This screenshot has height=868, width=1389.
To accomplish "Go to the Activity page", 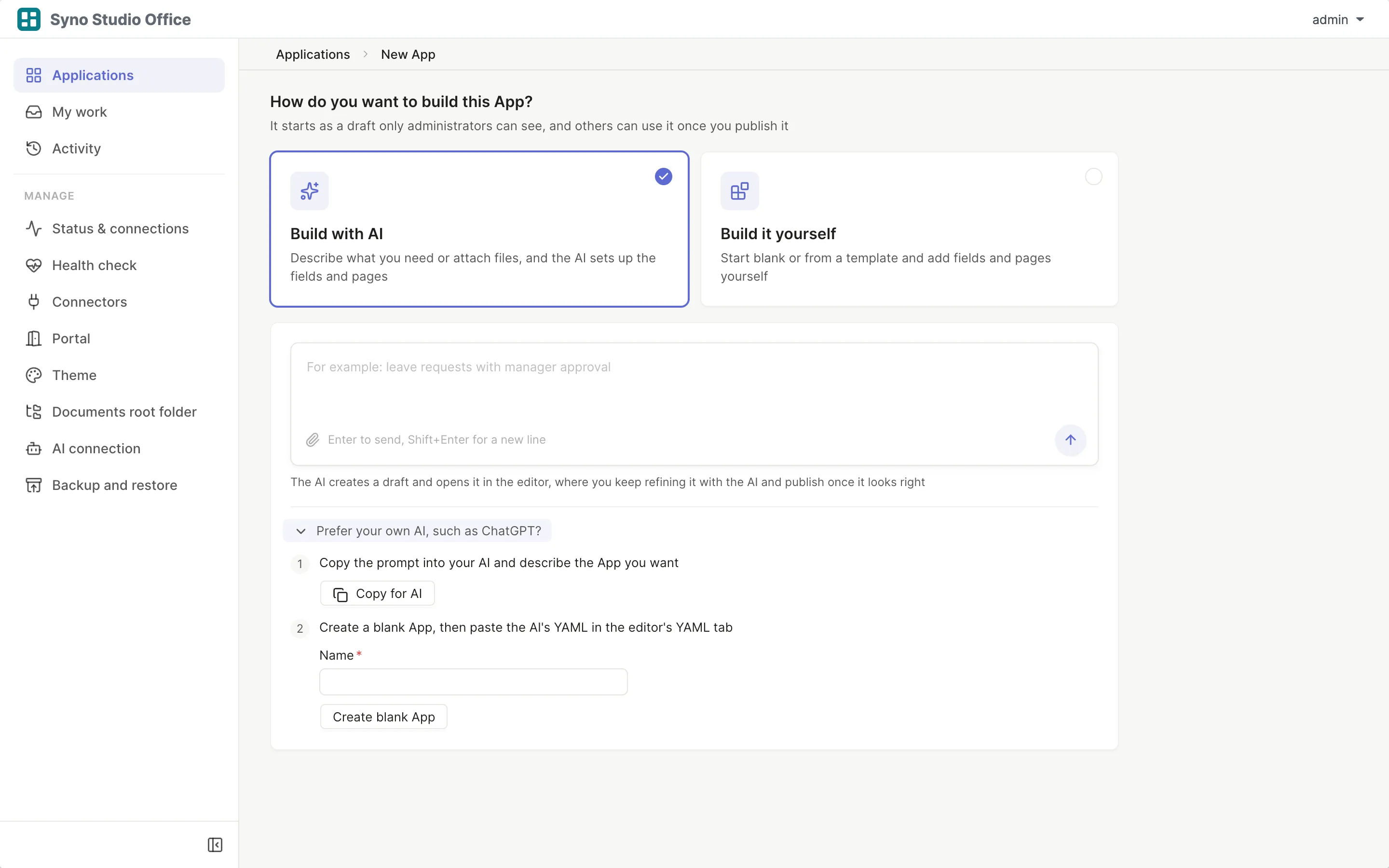I will coord(119,149).
